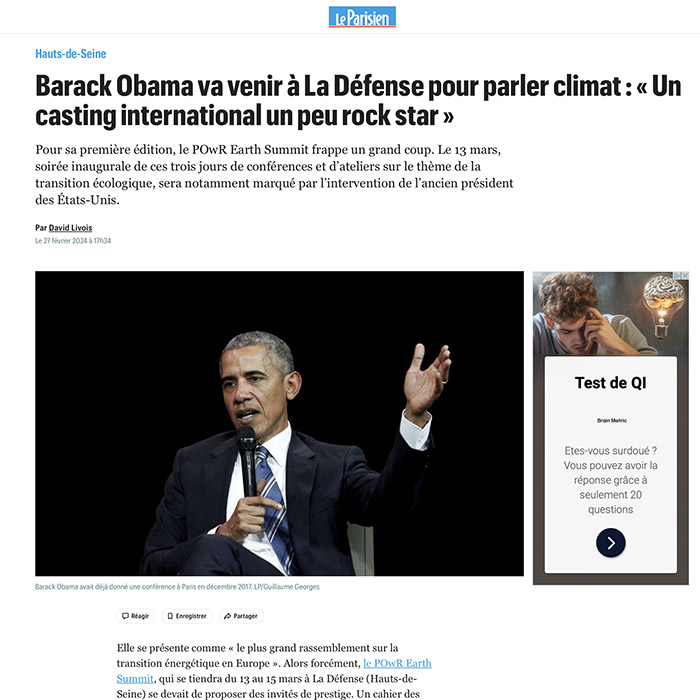Click the "Etes-vous surdoué ?" ad text
Image resolution: width=700 pixels, height=700 pixels.
pyautogui.click(x=610, y=450)
